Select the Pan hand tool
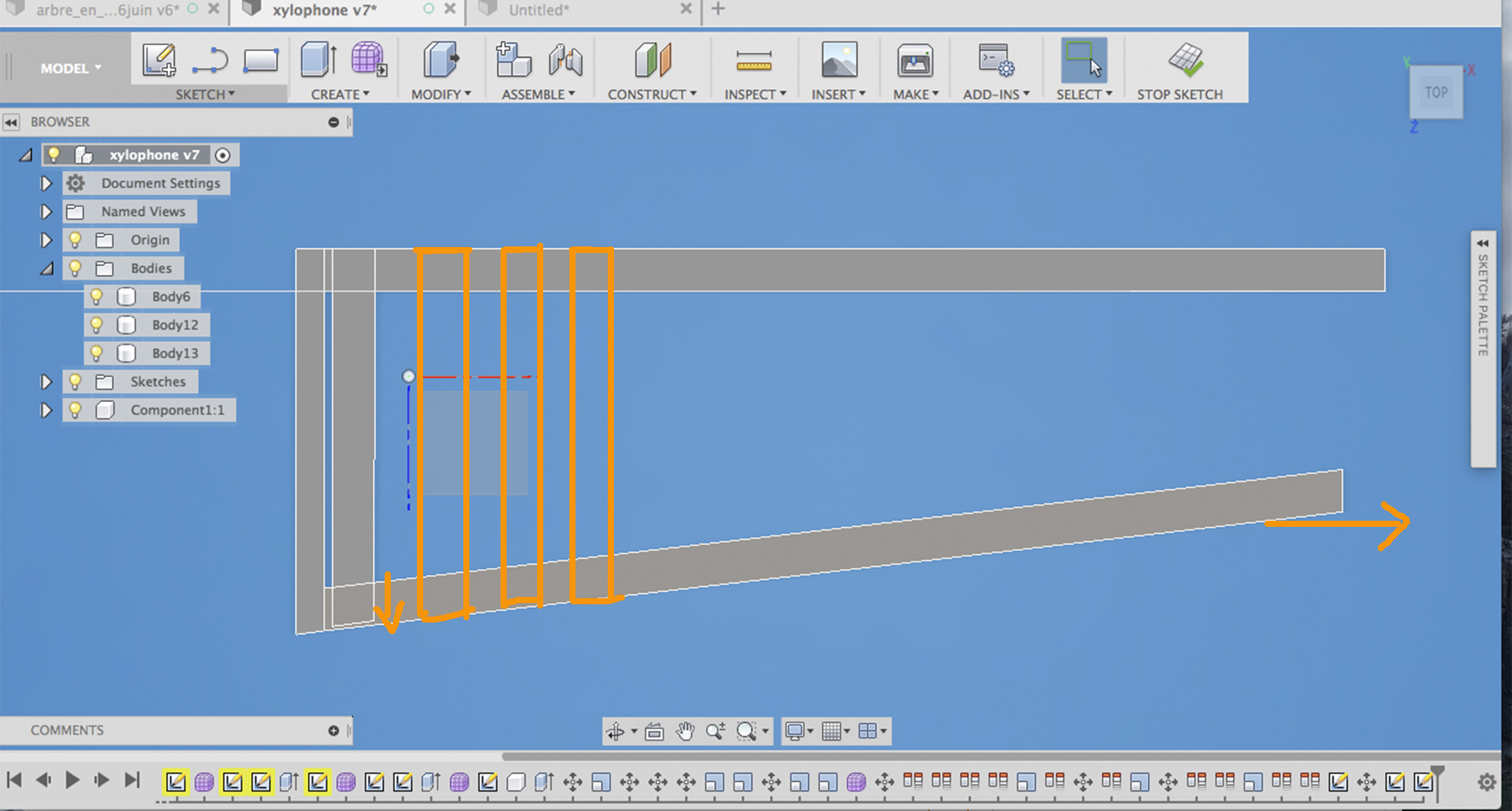Image resolution: width=1512 pixels, height=811 pixels. pyautogui.click(x=685, y=731)
